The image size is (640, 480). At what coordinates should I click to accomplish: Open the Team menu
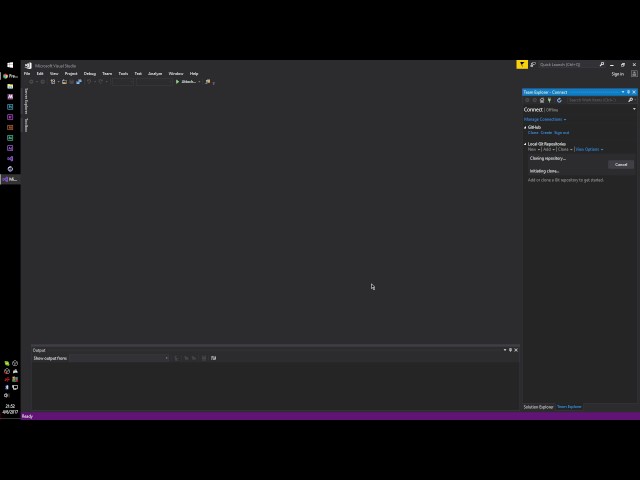pyautogui.click(x=107, y=73)
